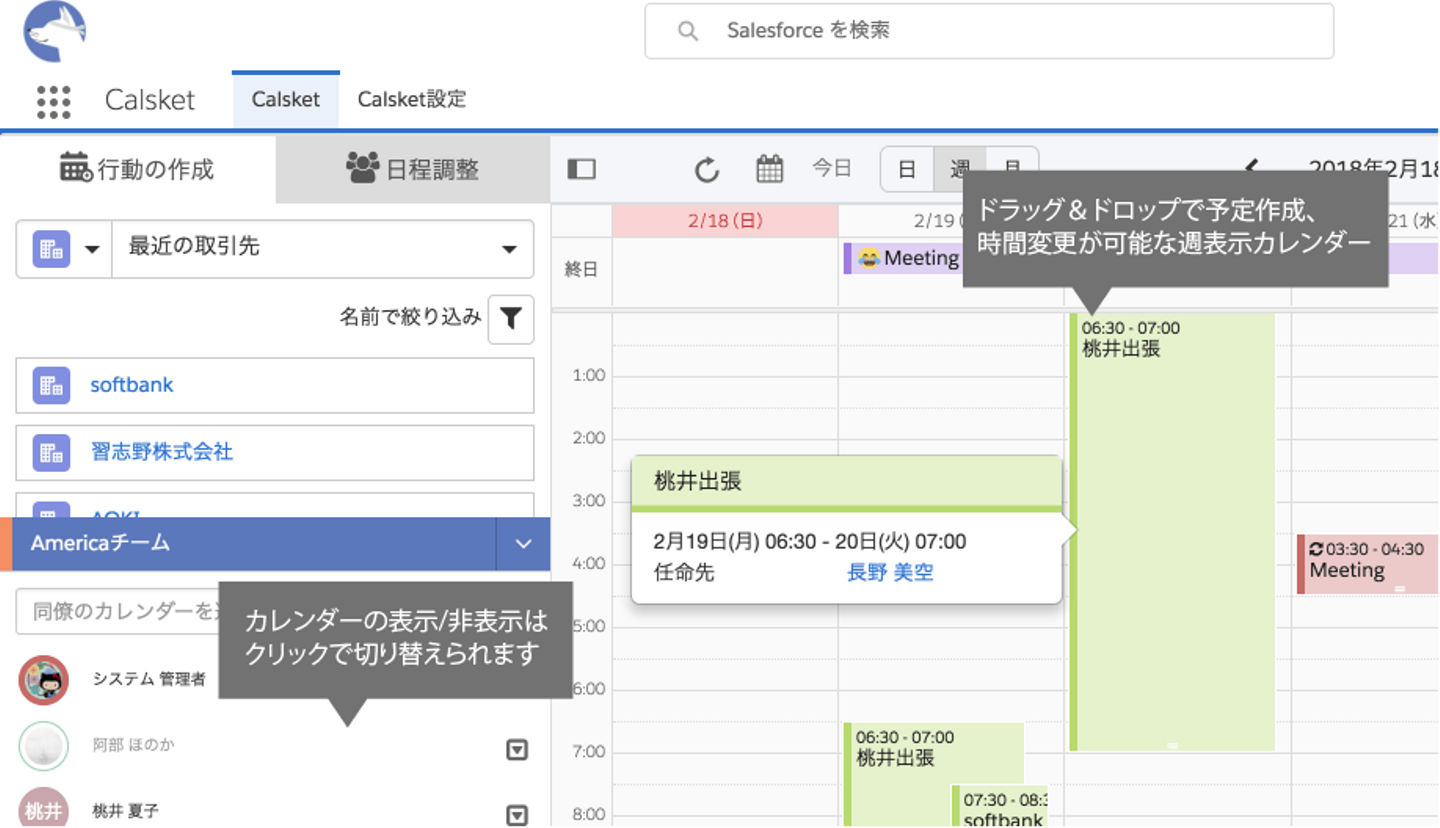Screen dimensions: 1440x828
Task: Switch to the 行動の作成 tab
Action: [138, 169]
